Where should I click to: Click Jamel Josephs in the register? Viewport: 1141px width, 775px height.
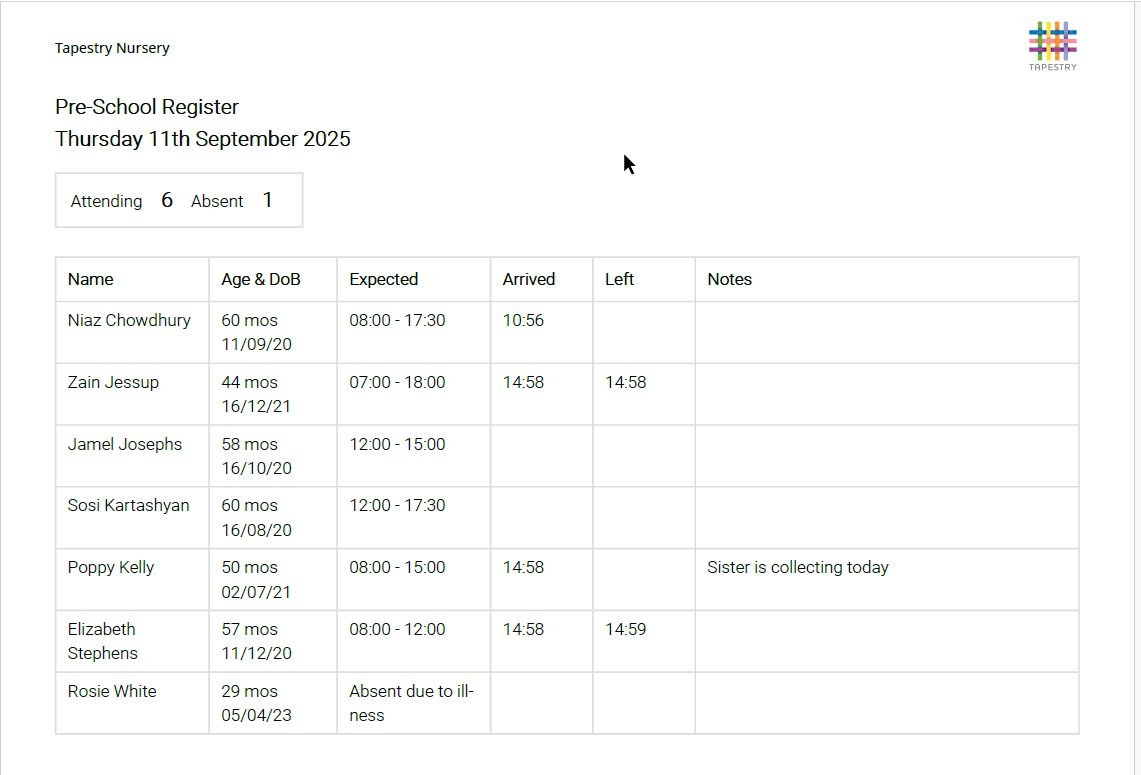point(125,444)
